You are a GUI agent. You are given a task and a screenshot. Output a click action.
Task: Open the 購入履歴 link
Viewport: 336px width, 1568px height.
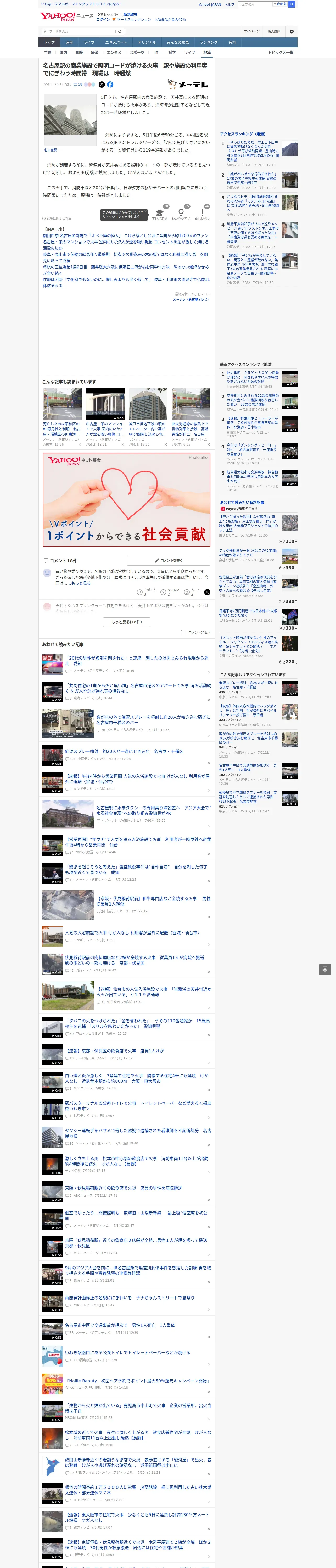pyautogui.click(x=274, y=32)
